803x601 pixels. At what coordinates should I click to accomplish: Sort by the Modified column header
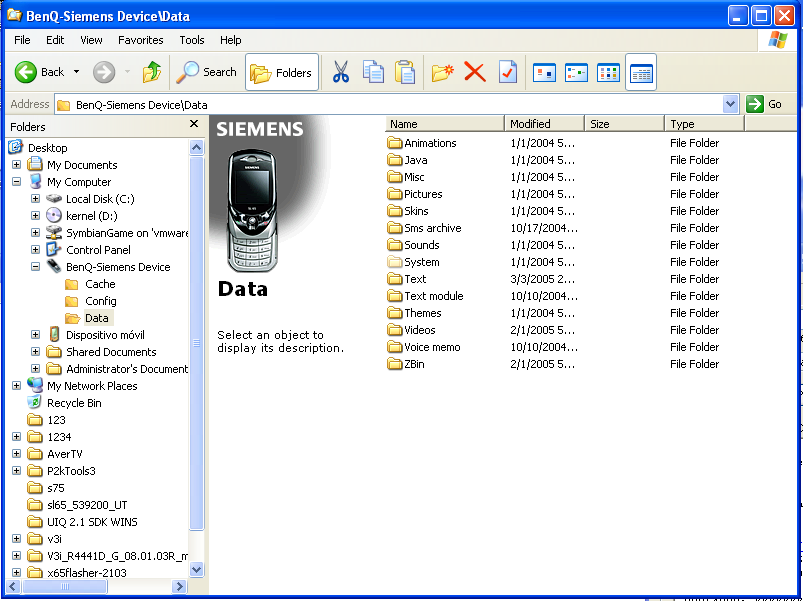tap(544, 124)
